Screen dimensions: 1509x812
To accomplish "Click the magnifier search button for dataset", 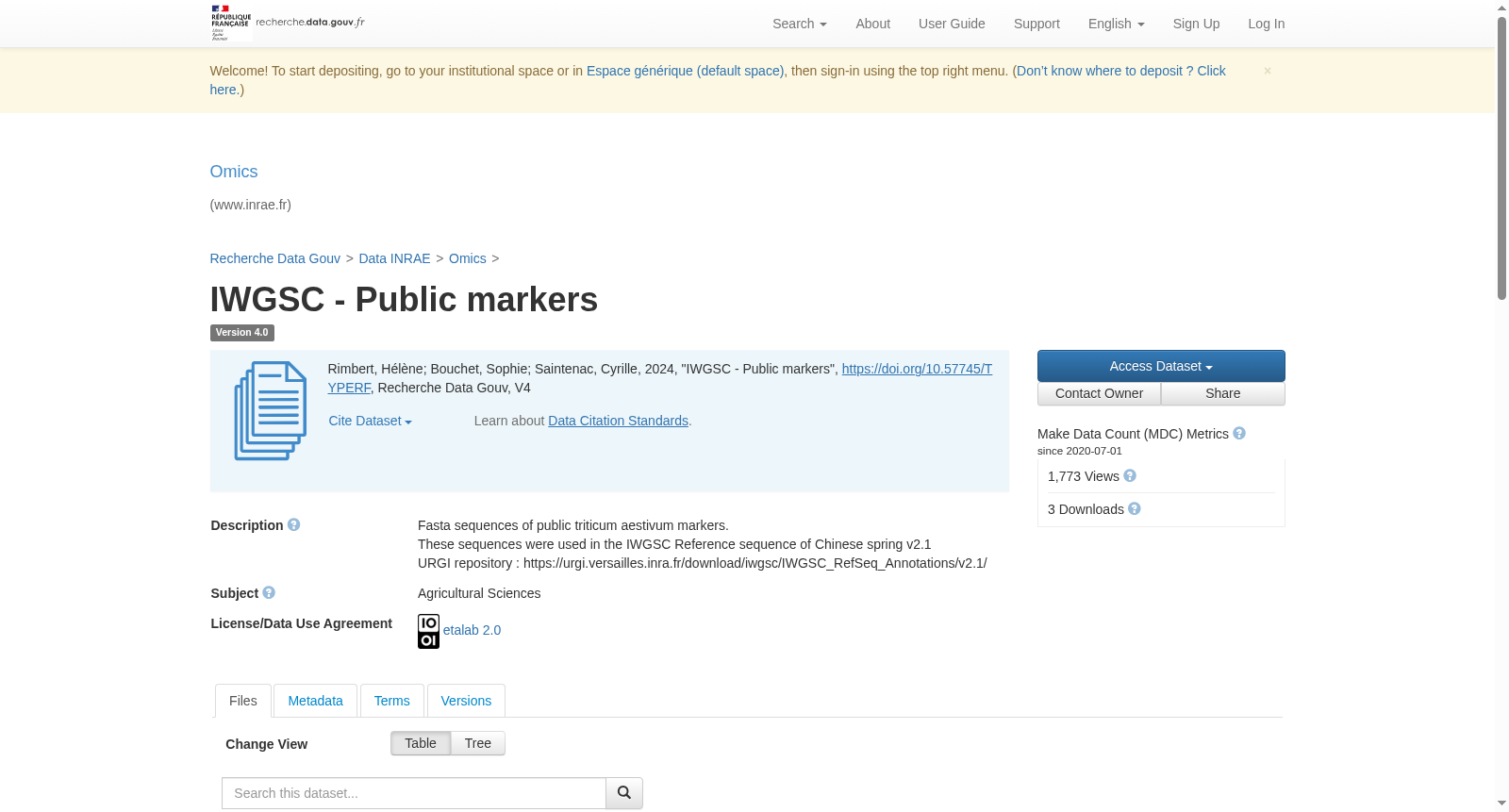I will tap(624, 793).
